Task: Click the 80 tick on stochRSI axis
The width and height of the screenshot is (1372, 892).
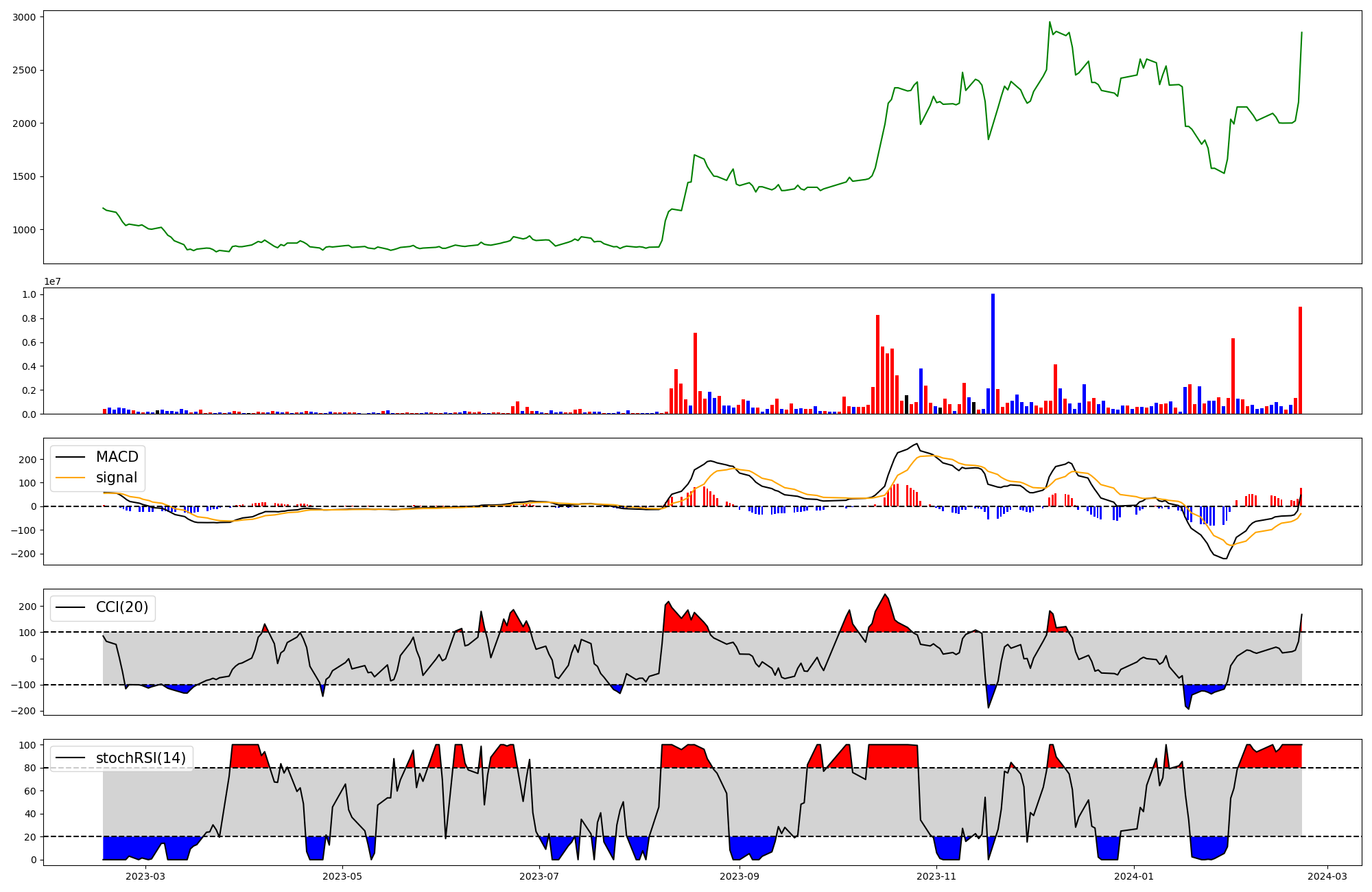Action: point(30,768)
